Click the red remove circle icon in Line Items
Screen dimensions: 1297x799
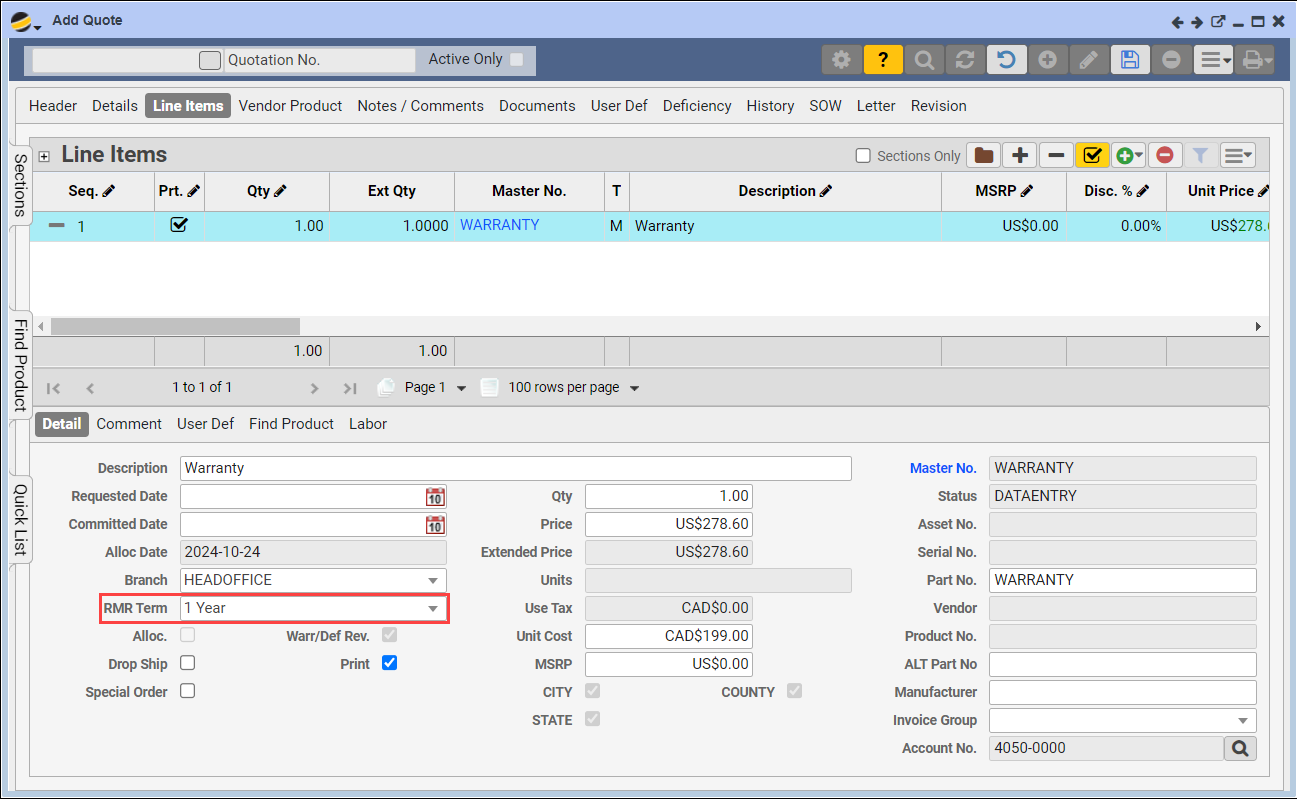pos(1165,155)
